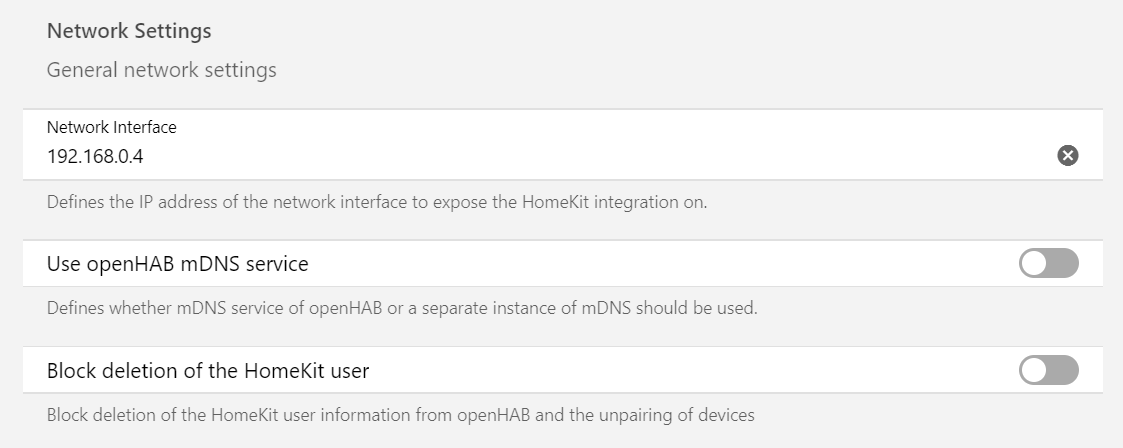
Task: Clear the Network Interface field value
Action: click(1068, 155)
